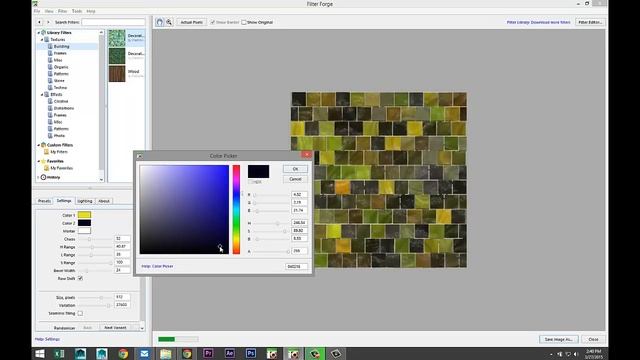
Task: Click the volume icon in system tray
Action: 576,354
